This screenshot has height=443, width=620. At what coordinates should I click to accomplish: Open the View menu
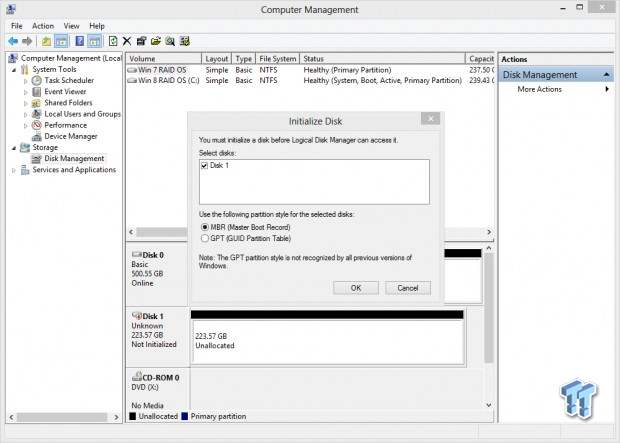tap(72, 26)
